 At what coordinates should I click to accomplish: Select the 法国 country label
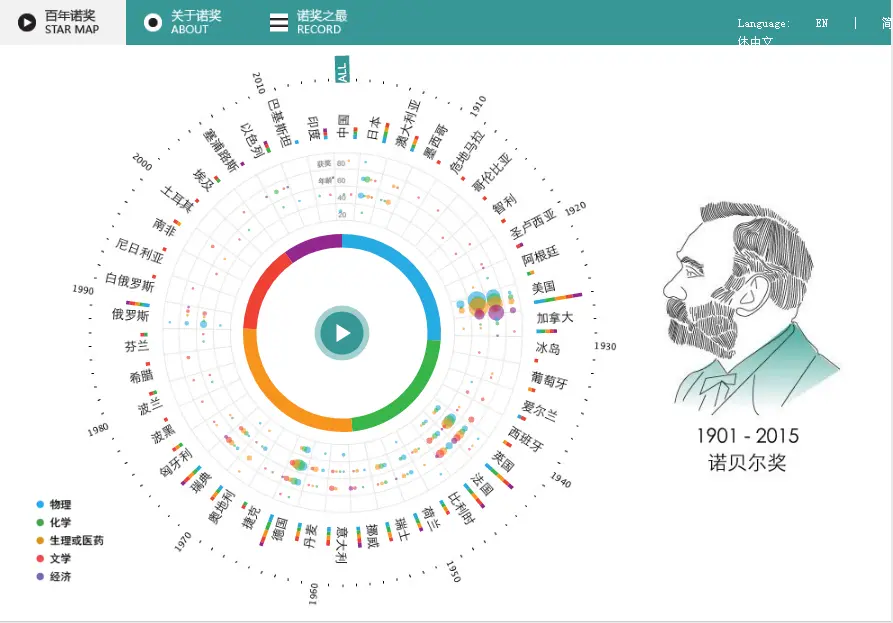point(483,484)
